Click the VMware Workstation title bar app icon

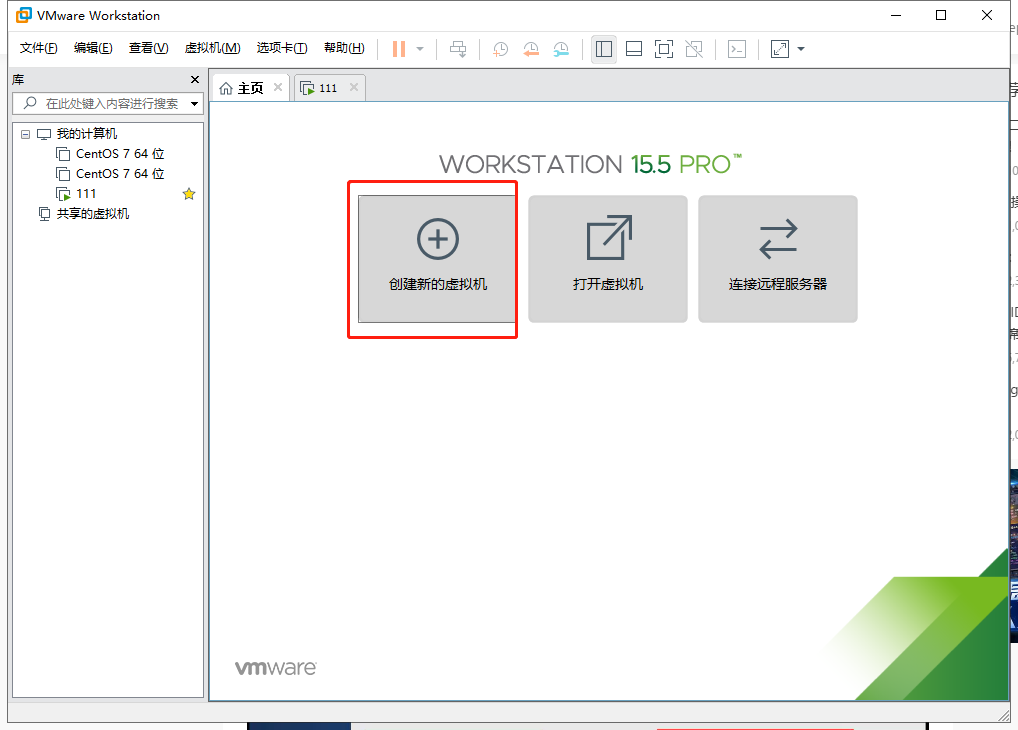(23, 15)
